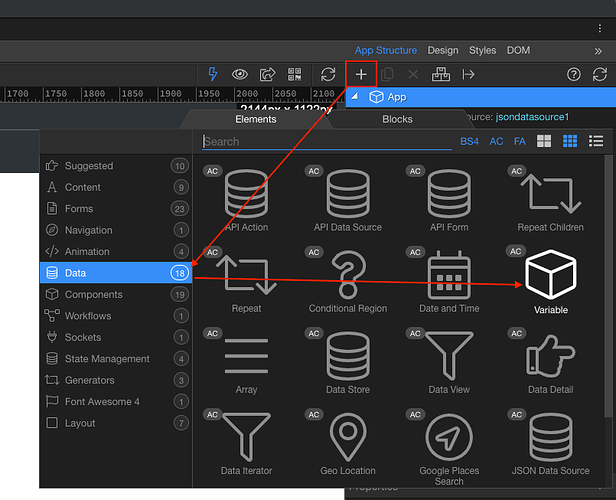Image resolution: width=616 pixels, height=500 pixels.
Task: Open the Font Awesome 4 category
Action: [x=116, y=401]
